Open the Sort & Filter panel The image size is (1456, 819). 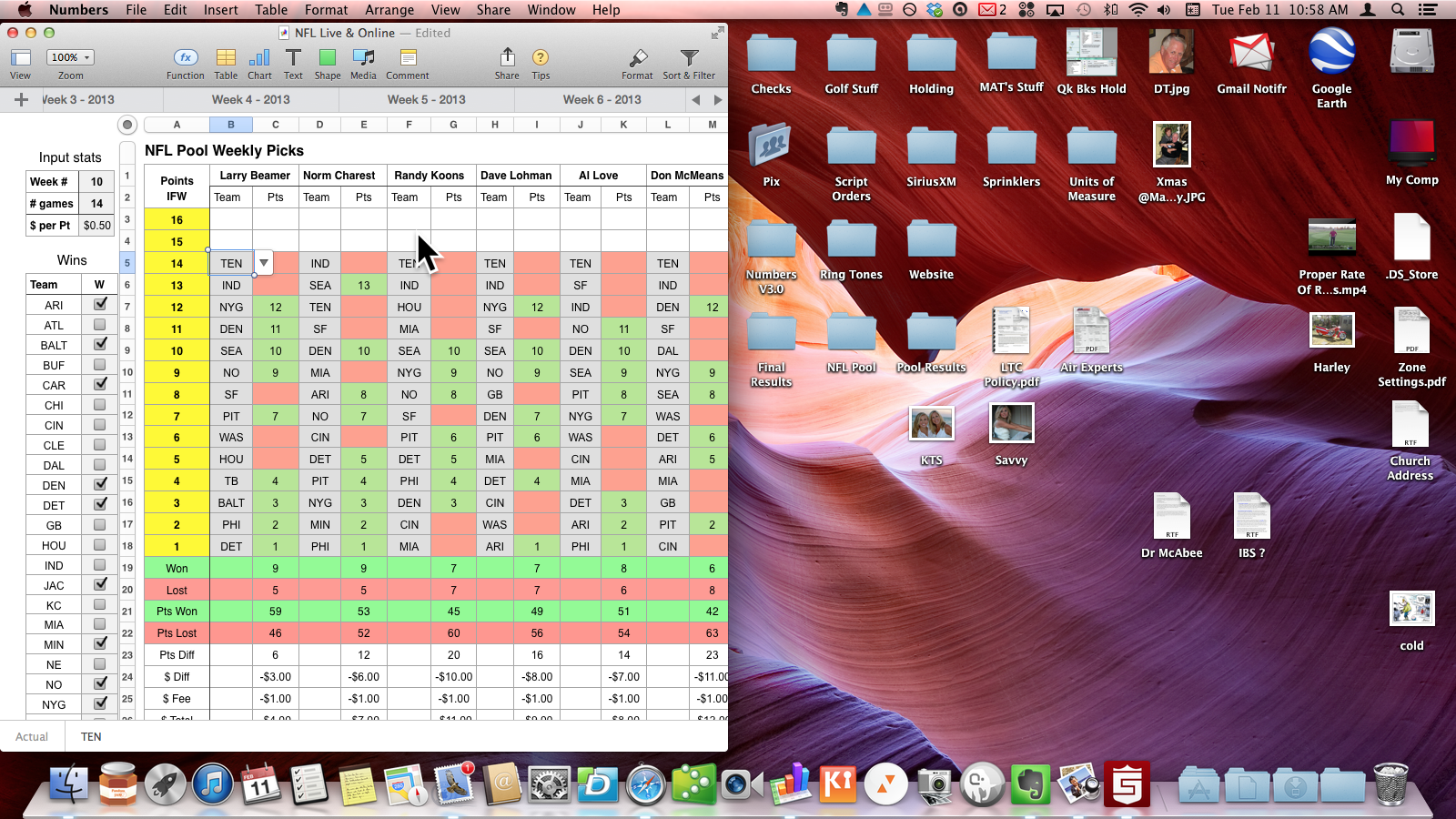click(x=689, y=58)
